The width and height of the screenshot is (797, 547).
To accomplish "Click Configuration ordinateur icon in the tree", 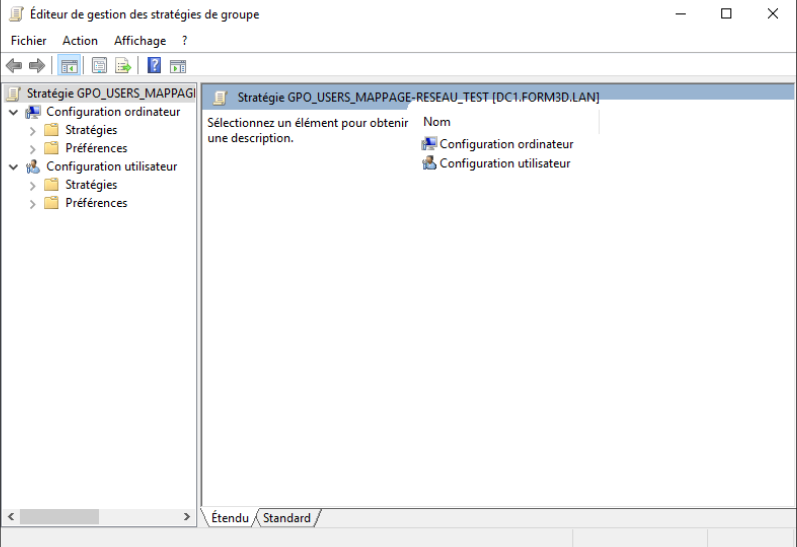I will 33,112.
